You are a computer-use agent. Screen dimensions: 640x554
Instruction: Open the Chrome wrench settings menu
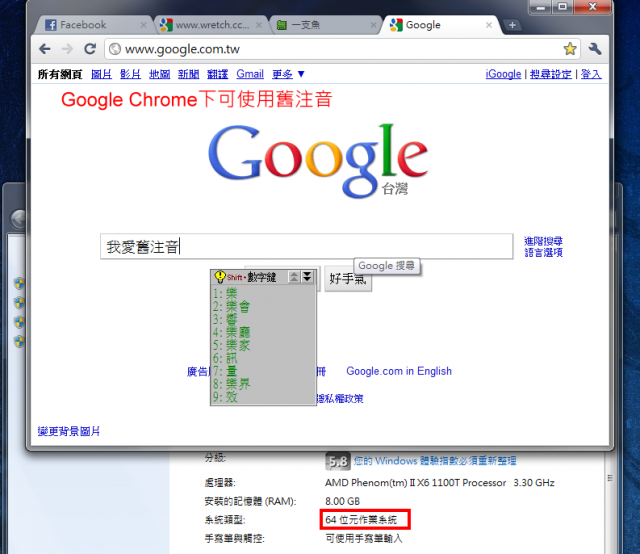595,49
